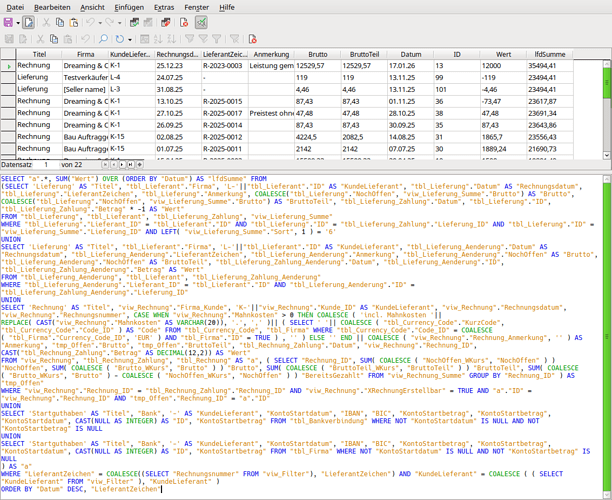Open the Extras menu
The width and height of the screenshot is (612, 500).
click(x=164, y=7)
